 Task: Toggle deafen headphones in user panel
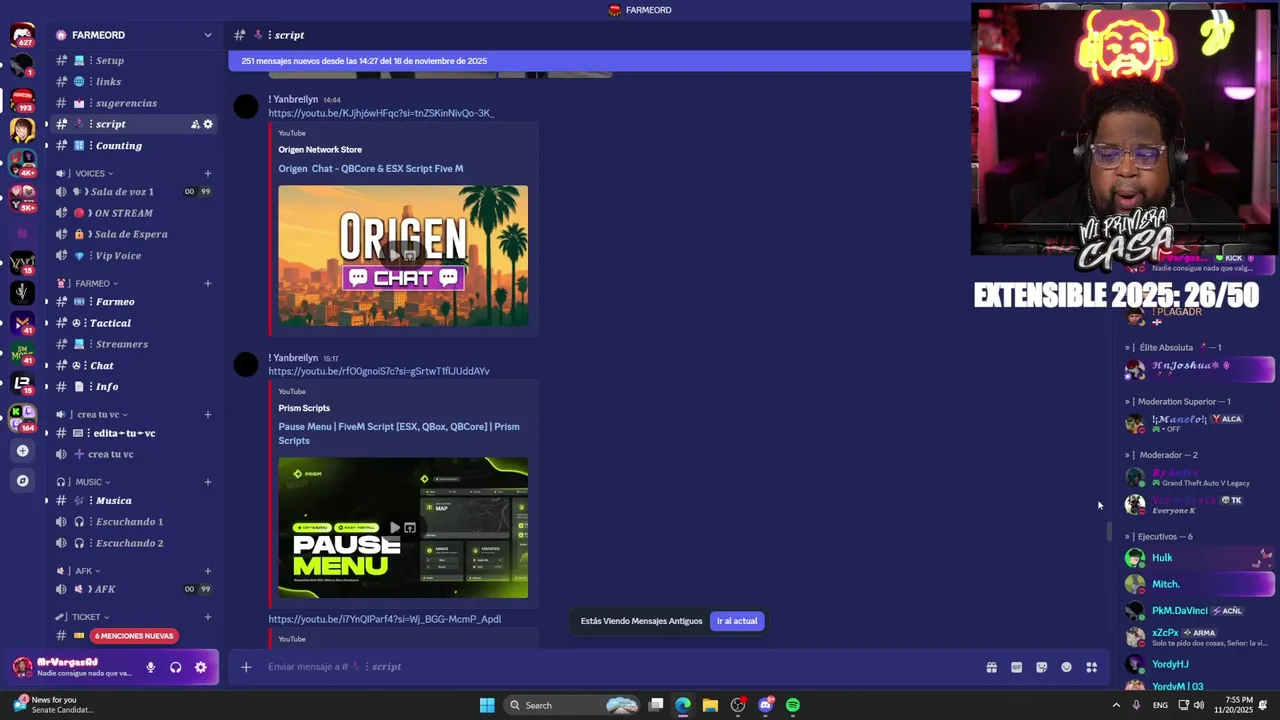(176, 667)
